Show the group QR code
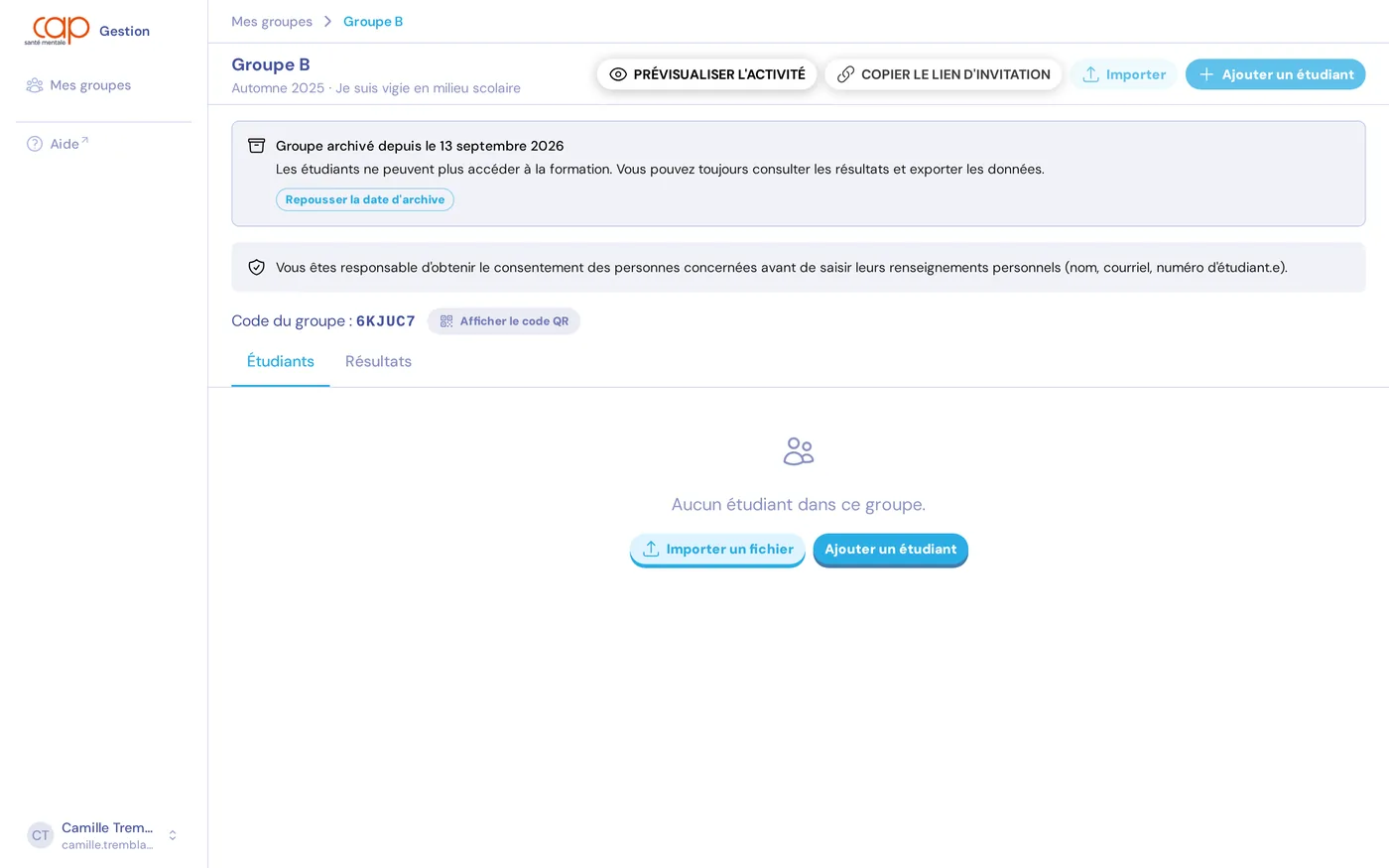 [x=504, y=321]
